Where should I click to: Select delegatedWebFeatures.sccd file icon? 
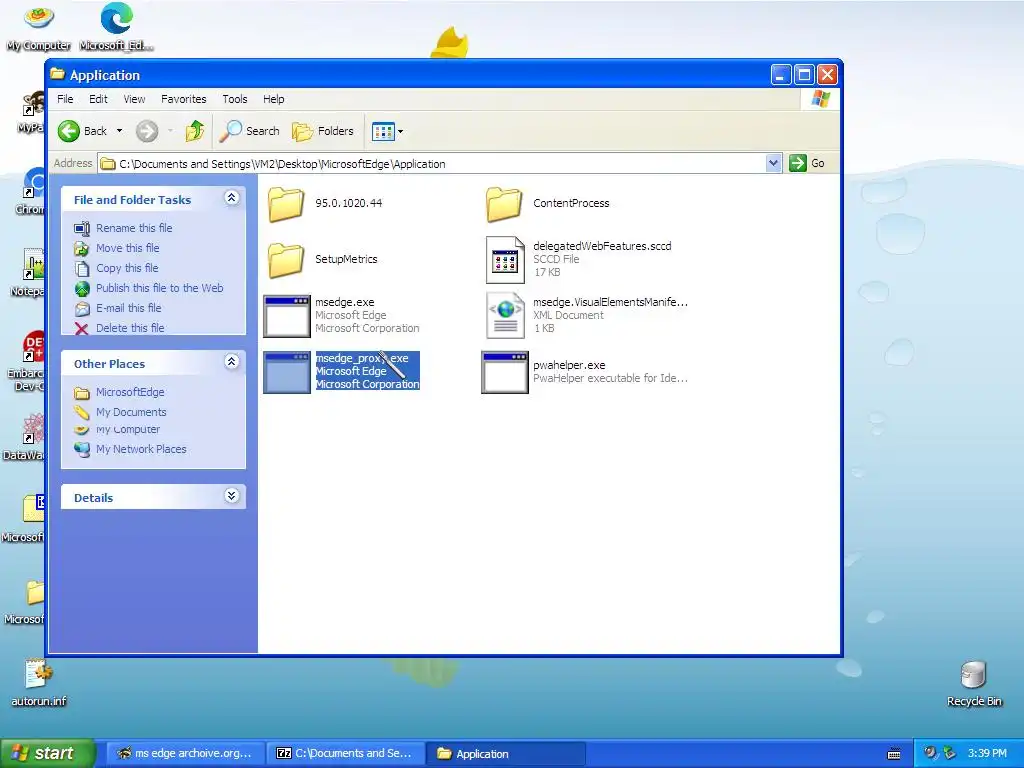pos(505,260)
